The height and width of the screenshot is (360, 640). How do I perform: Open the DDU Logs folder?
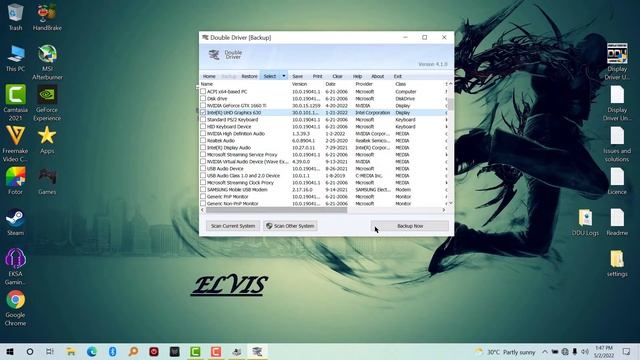[585, 222]
